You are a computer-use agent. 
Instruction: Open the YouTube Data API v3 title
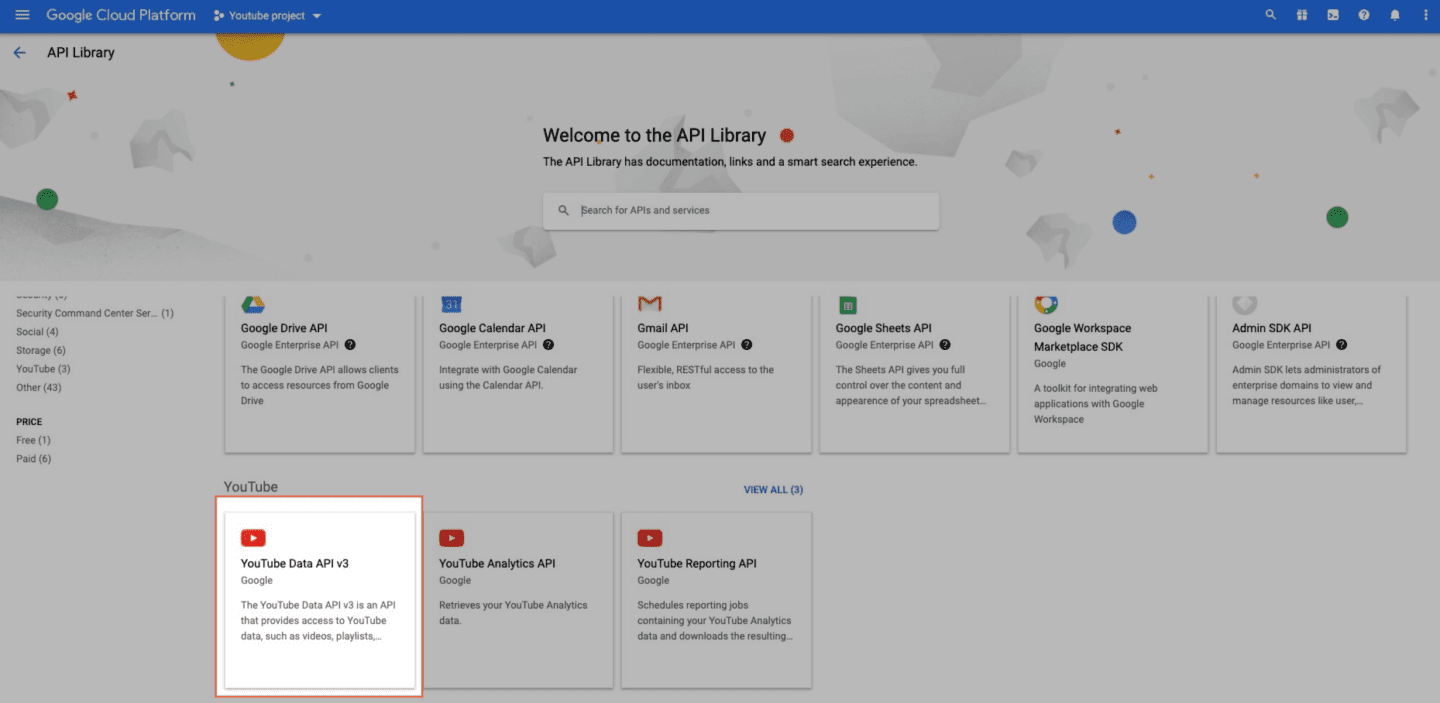(294, 564)
